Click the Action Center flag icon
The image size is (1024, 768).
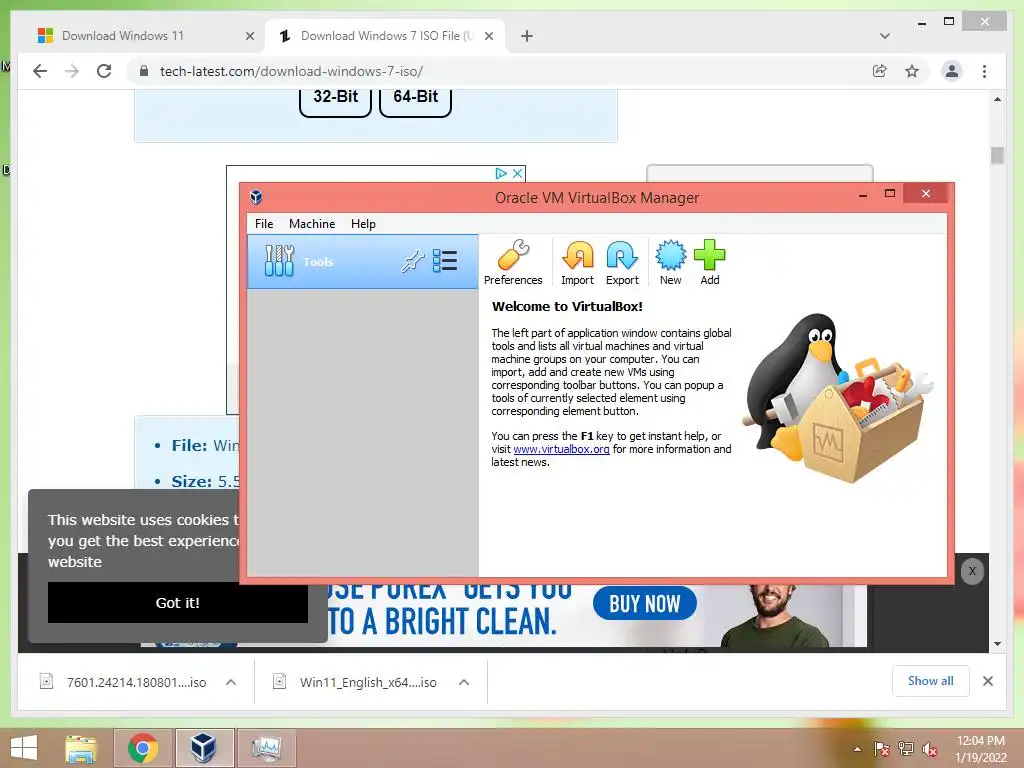[881, 749]
